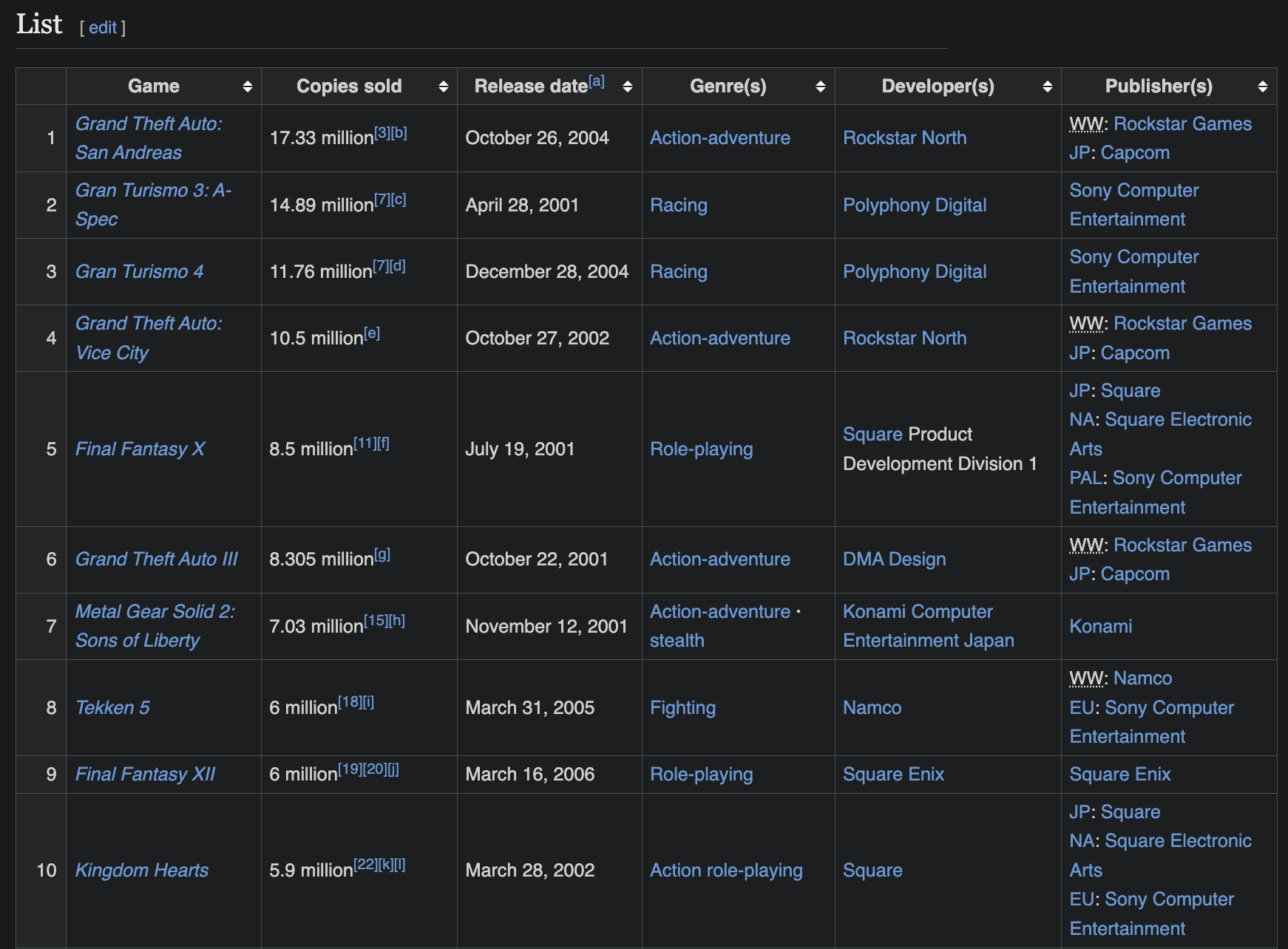Open the Gran Turismo 4 game link

click(139, 271)
